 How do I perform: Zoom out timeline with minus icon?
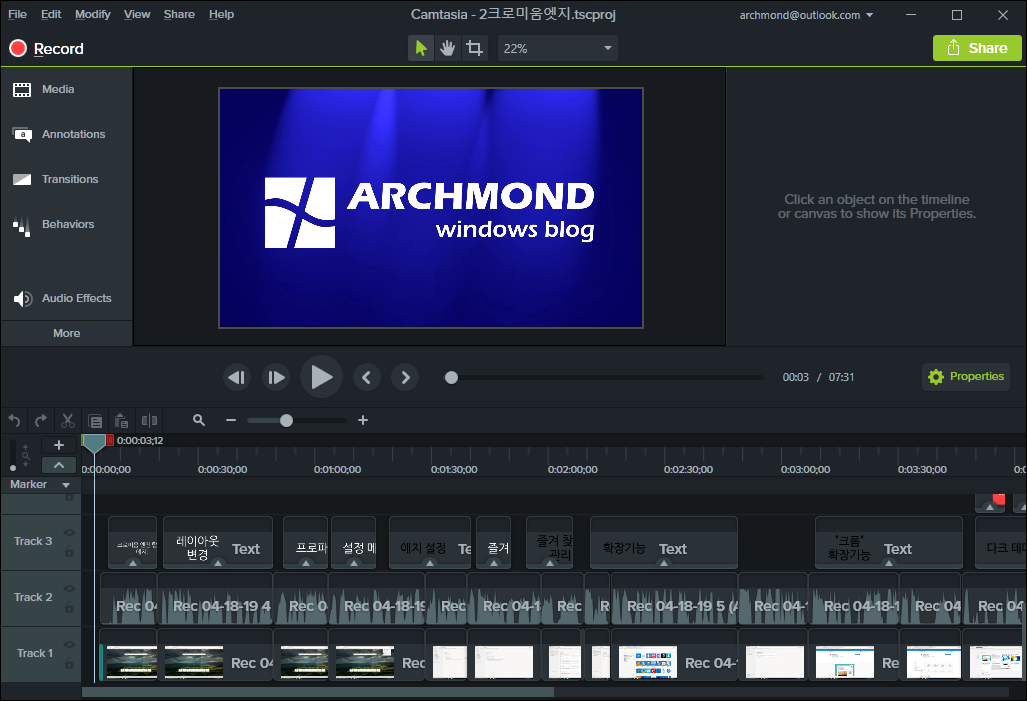pyautogui.click(x=231, y=421)
